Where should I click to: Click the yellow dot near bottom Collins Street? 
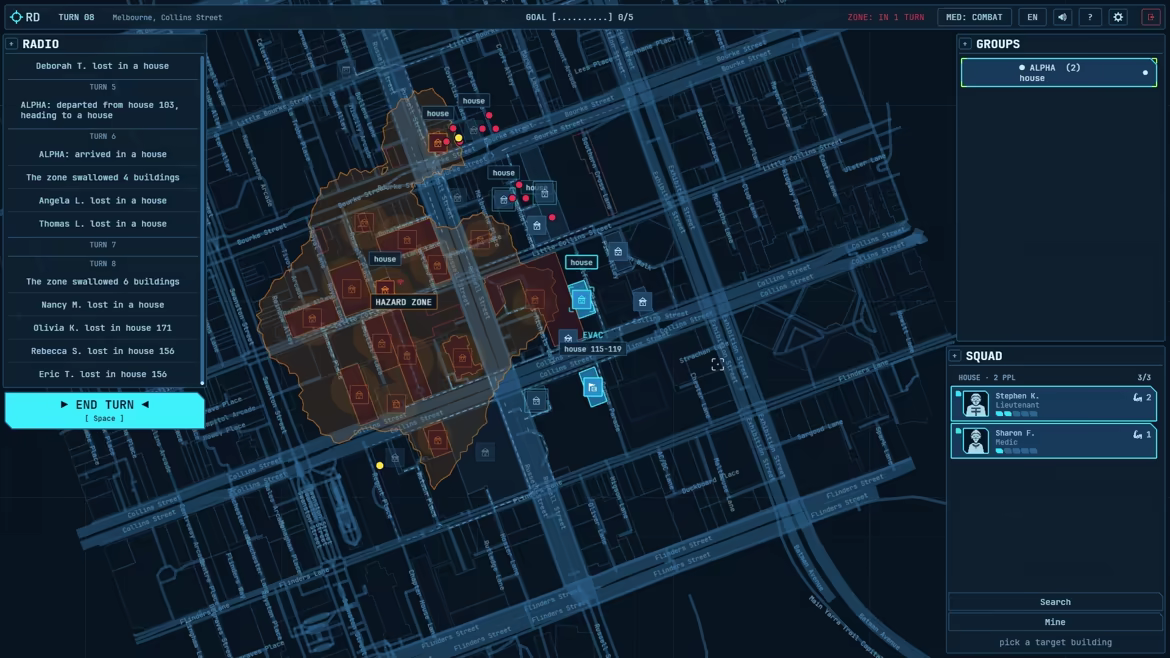(380, 466)
